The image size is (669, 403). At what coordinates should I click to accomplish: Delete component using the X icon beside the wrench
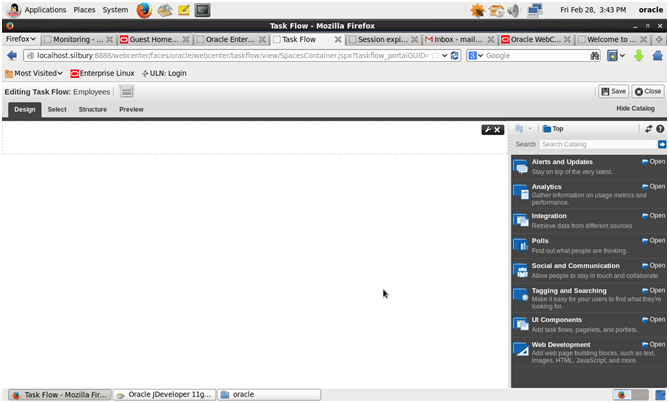[x=497, y=129]
